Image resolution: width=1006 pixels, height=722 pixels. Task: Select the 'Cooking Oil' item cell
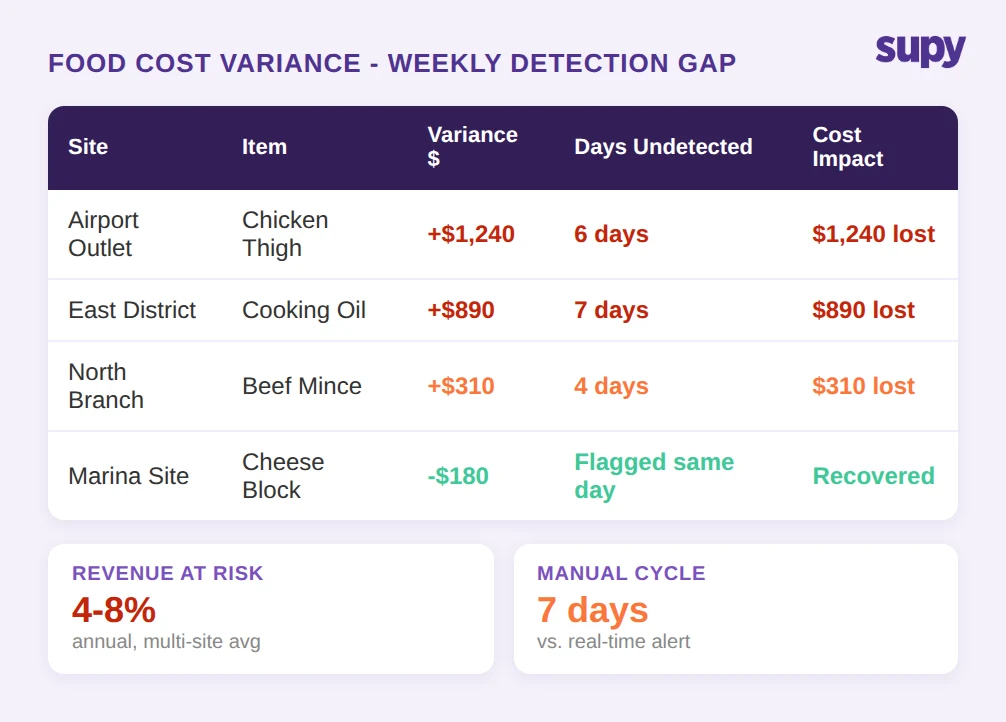(x=303, y=310)
